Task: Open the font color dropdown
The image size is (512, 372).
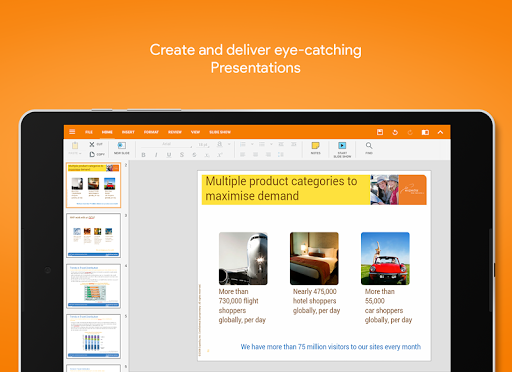Action: point(229,144)
